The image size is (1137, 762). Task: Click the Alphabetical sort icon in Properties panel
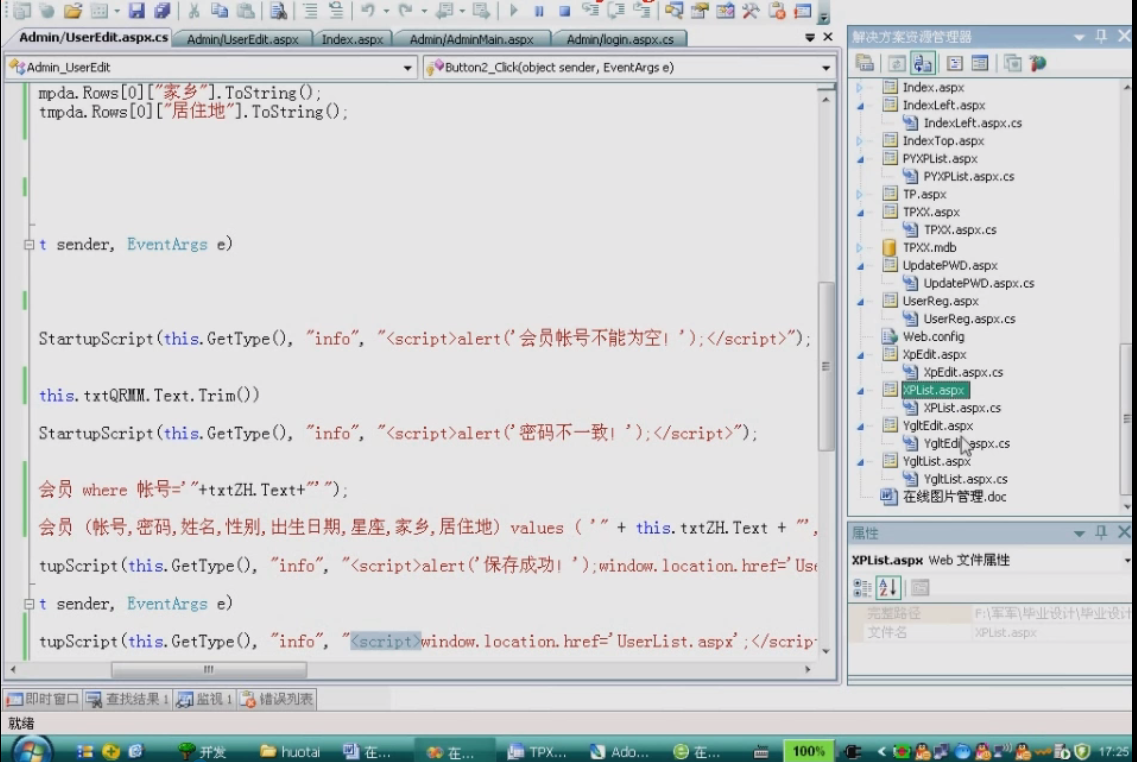coord(888,587)
